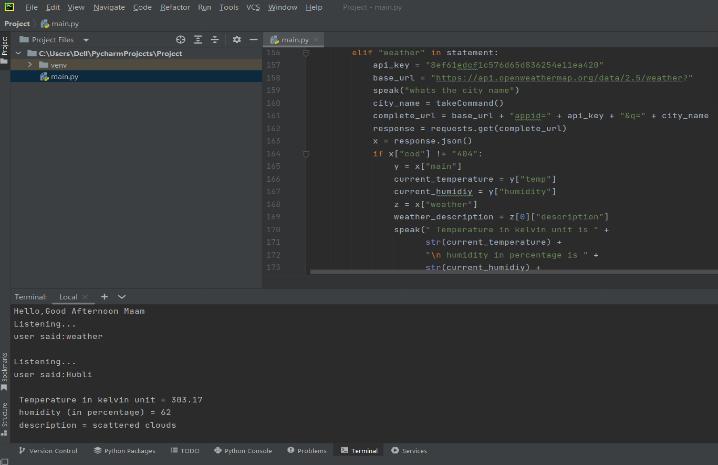The height and width of the screenshot is (465, 718).
Task: Collapse the PycharmProjects\Project root node
Action: 18,53
